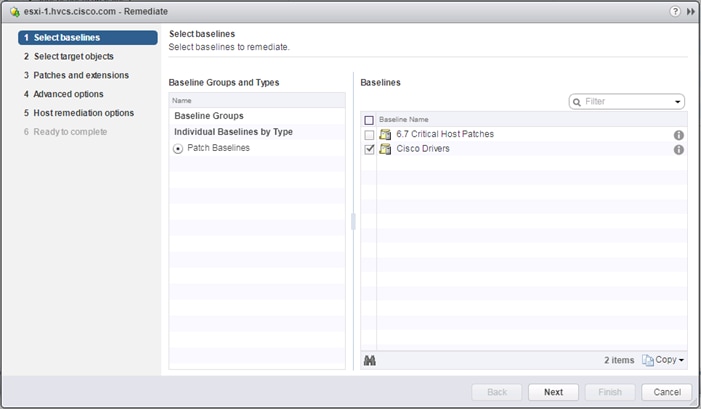Select the Baseline Groups row
Screen dimensions: 701x409
coord(257,116)
